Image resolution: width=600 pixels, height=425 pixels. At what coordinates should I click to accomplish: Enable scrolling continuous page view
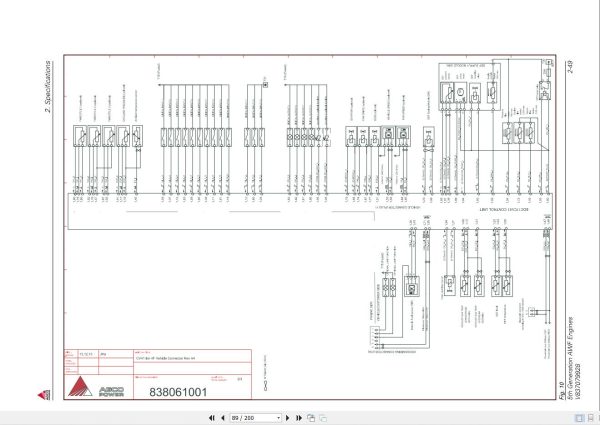click(x=591, y=418)
